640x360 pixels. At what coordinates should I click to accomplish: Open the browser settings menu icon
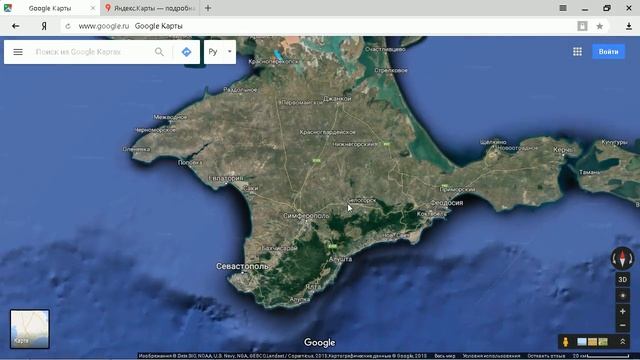(563, 8)
